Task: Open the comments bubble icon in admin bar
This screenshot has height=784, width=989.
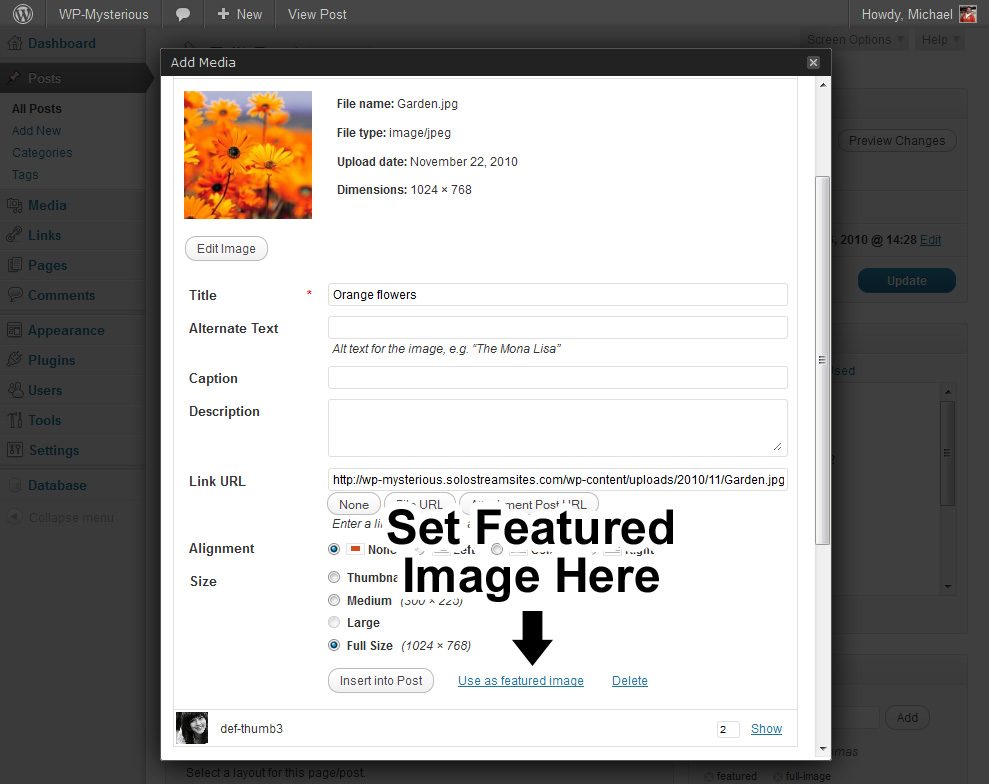Action: 183,14
